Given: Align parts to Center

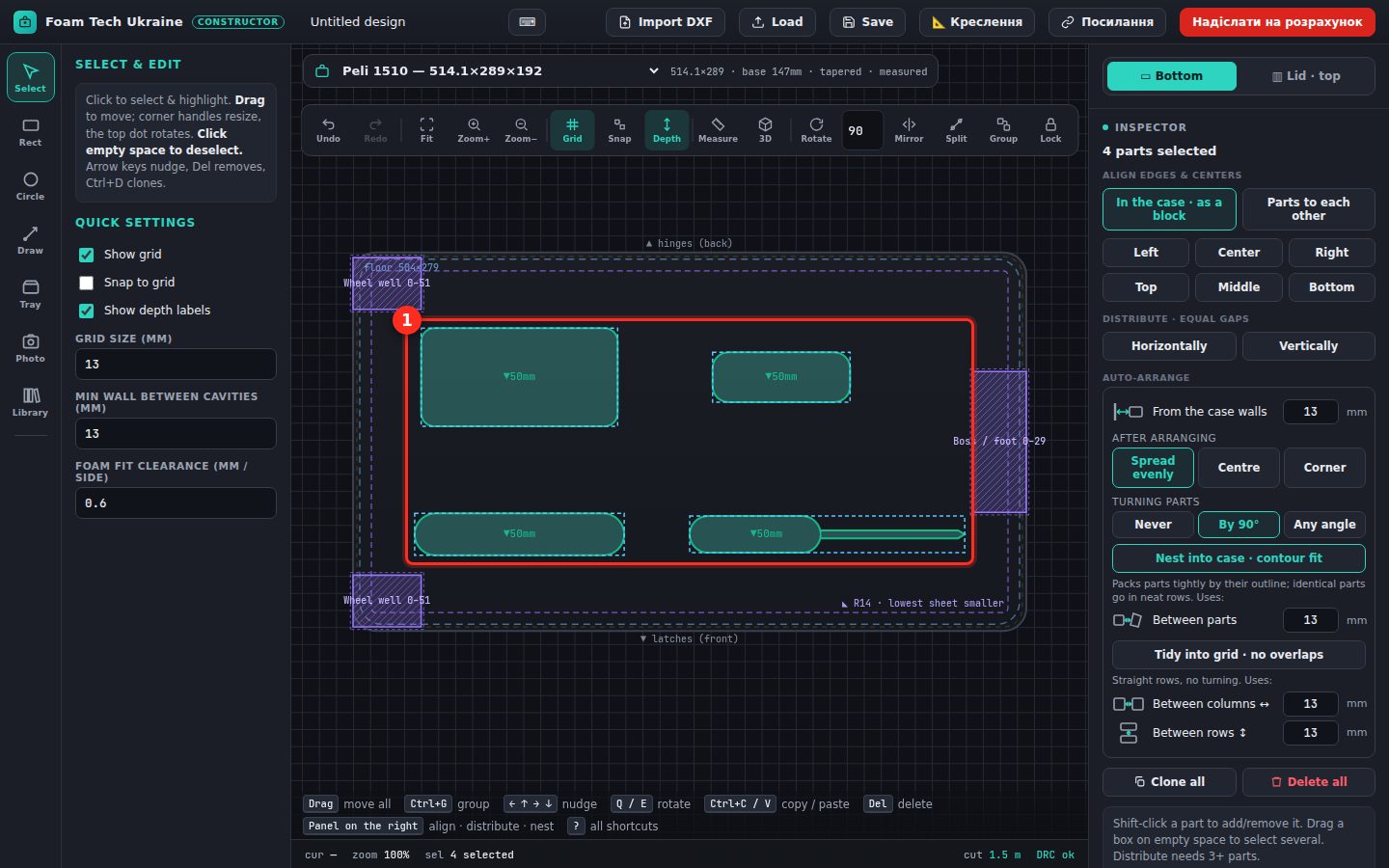Looking at the screenshot, I should (1239, 253).
